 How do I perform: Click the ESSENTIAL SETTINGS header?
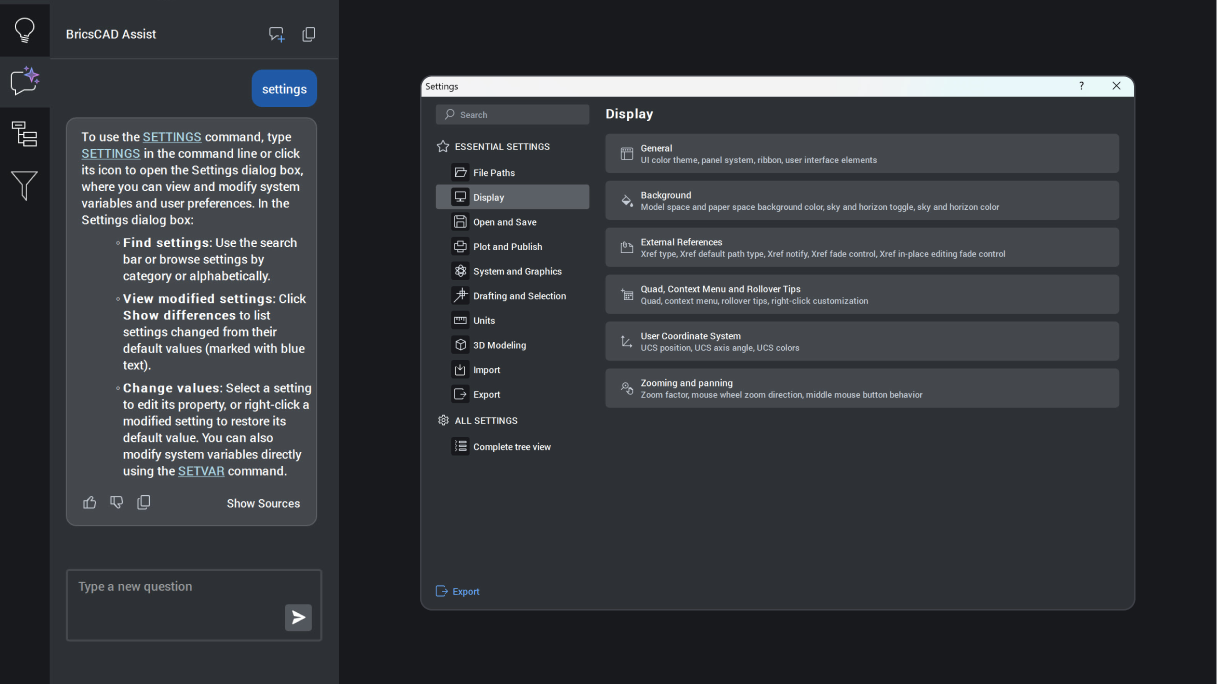tap(502, 146)
